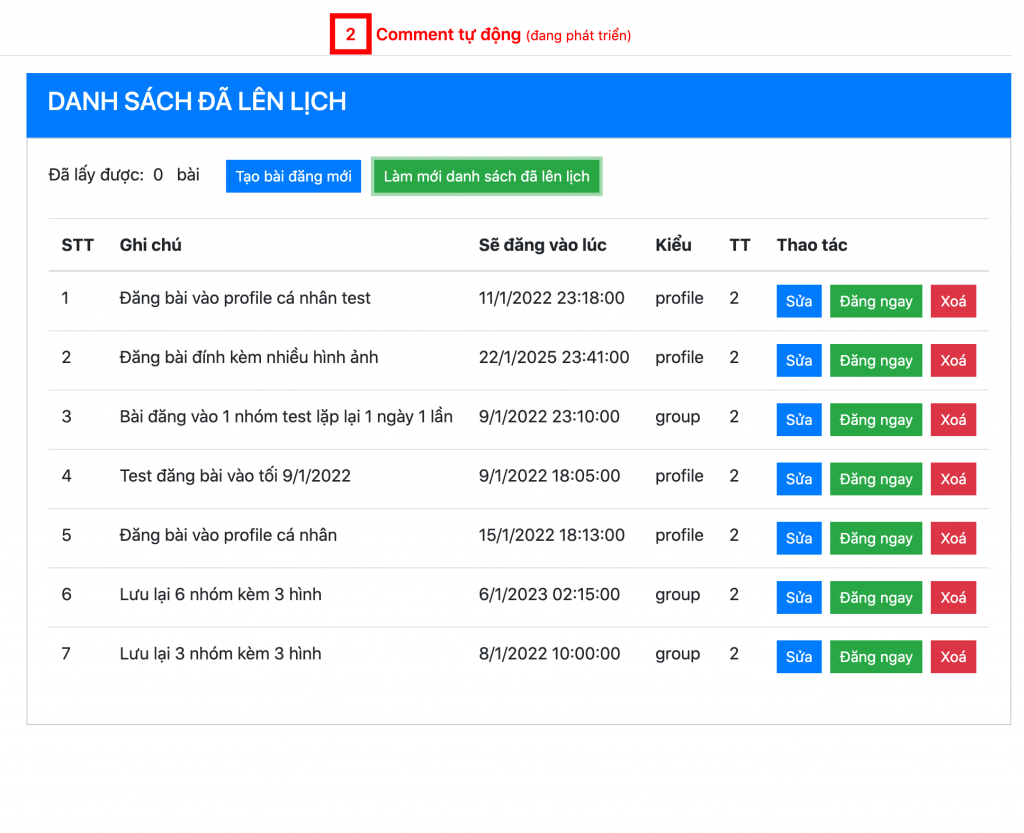1024x833 pixels.
Task: Click Đăng ngay in row 3
Action: point(876,420)
